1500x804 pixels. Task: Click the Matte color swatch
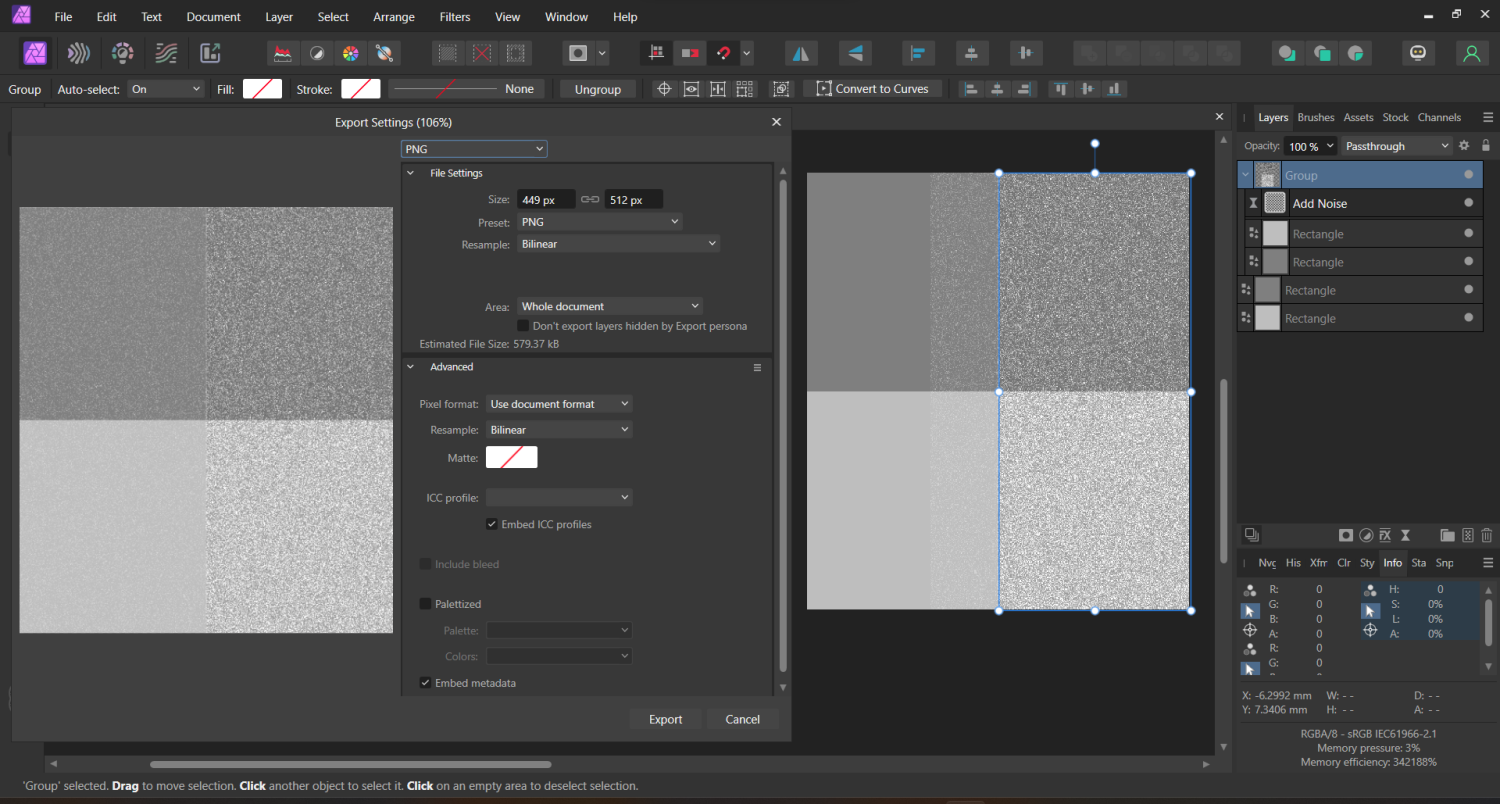[x=511, y=457]
